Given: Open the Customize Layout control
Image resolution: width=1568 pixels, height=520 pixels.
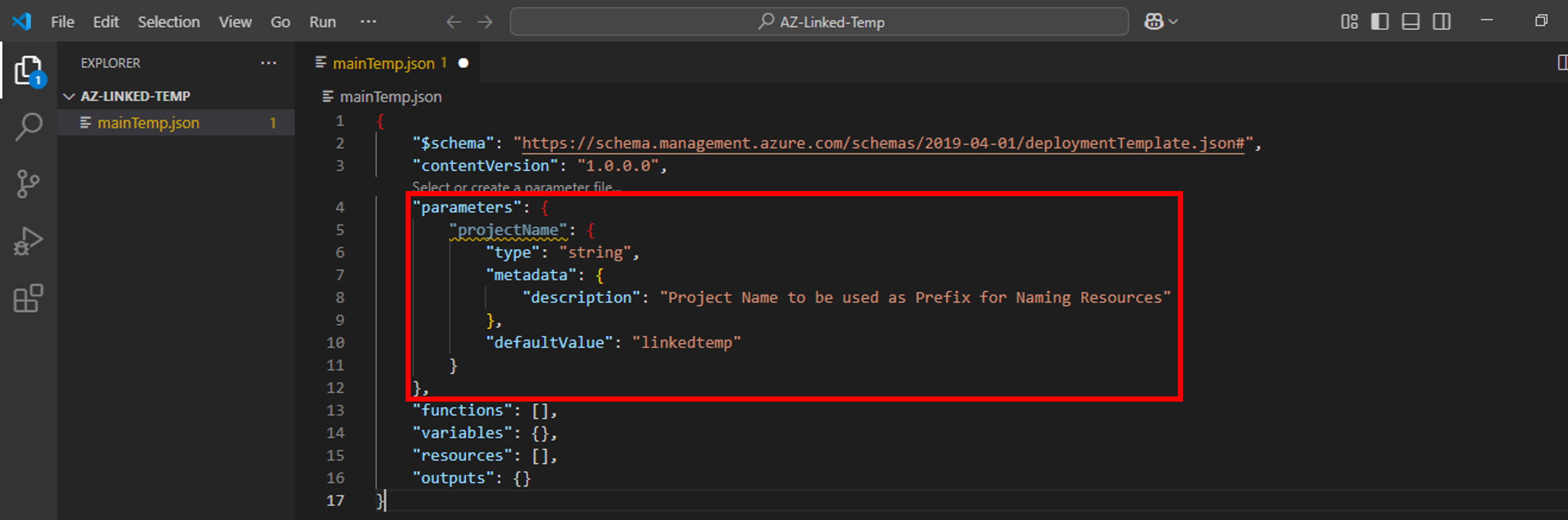Looking at the screenshot, I should tap(1350, 21).
